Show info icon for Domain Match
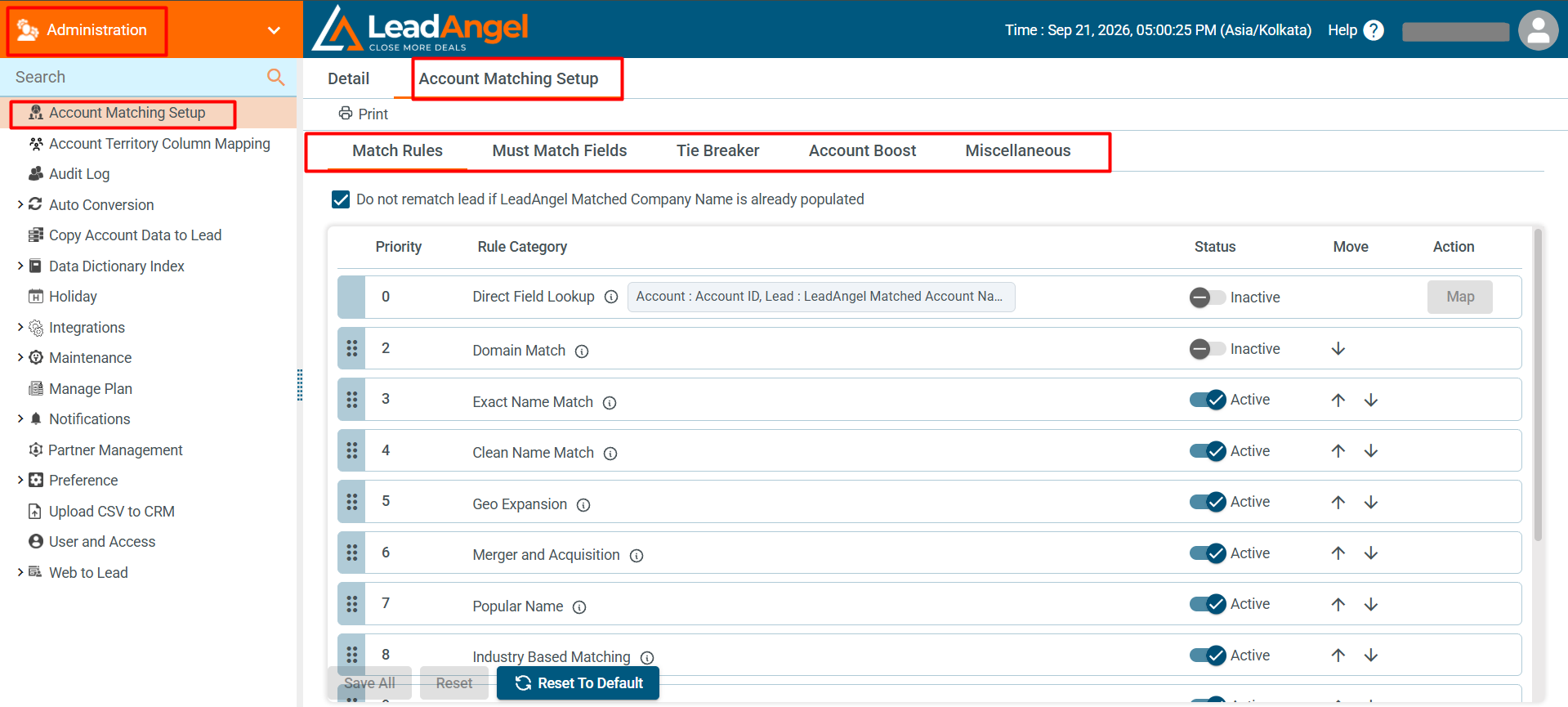The image size is (1568, 707). pyautogui.click(x=582, y=351)
